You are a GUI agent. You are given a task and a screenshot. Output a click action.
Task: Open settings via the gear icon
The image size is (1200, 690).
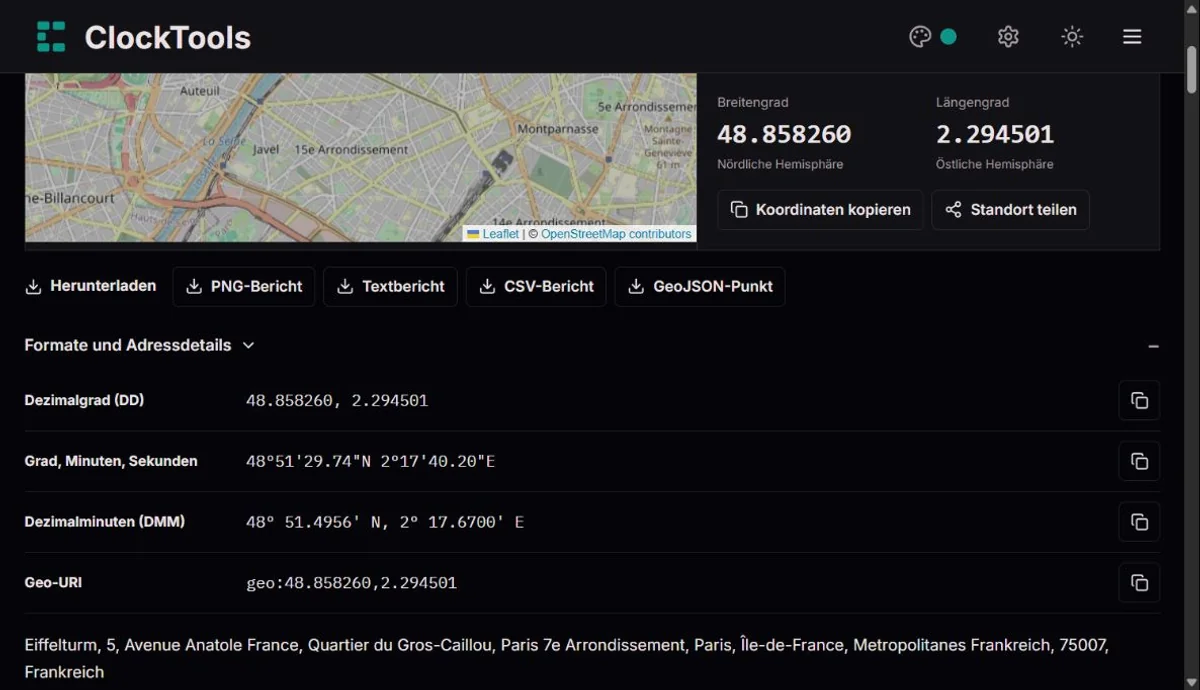click(x=1008, y=37)
